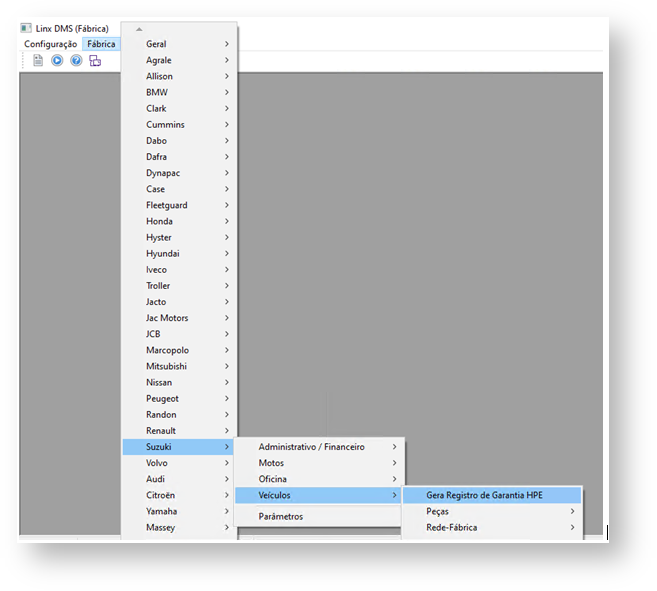The image size is (657, 591).
Task: Open the Motos submenu
Action: coord(317,463)
